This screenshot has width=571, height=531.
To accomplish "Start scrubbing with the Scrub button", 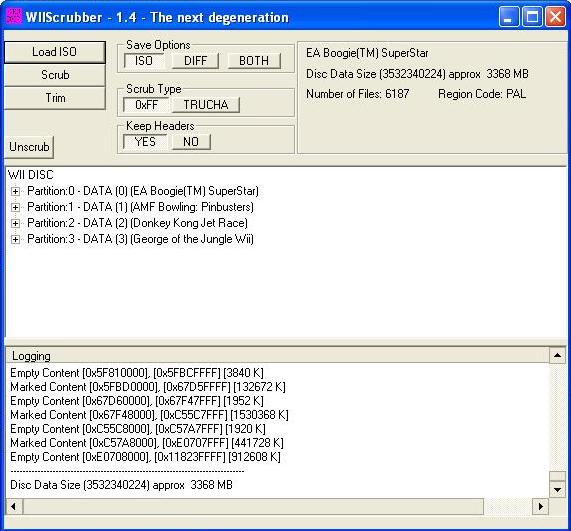I will [x=55, y=75].
